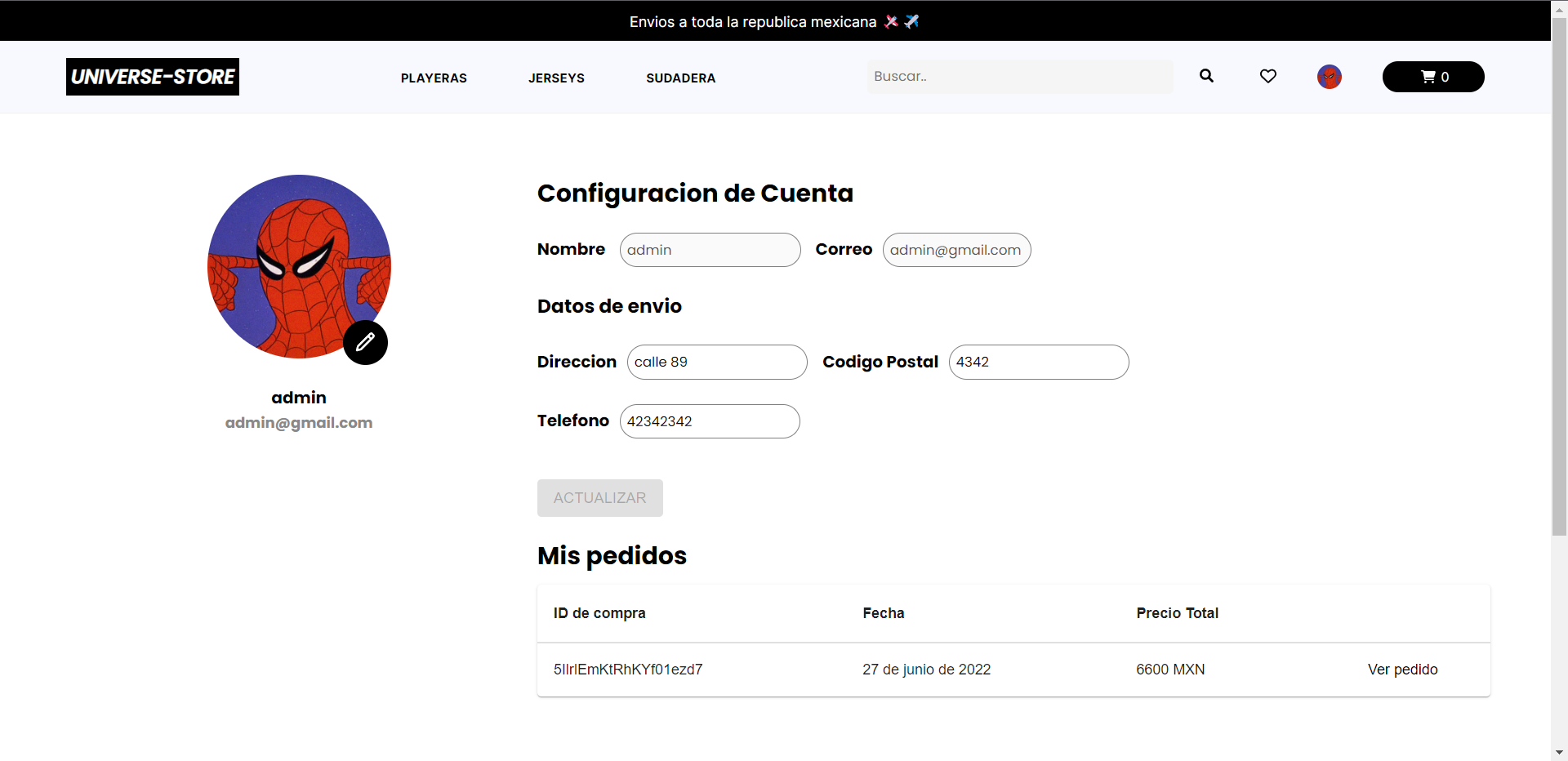
Task: Click the ACTUALIZAR button
Action: (600, 498)
